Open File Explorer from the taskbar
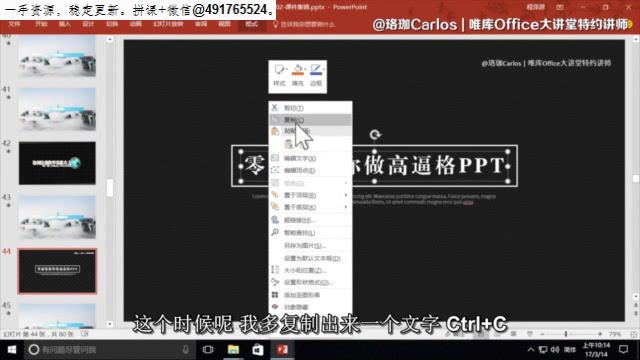The image size is (640, 360). pos(233,350)
